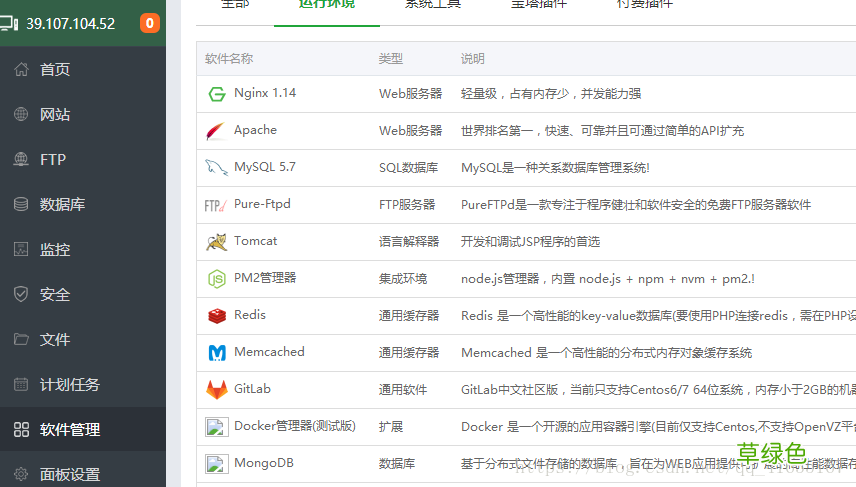Click the 语言解释器 type cell
This screenshot has width=856, height=487.
click(x=409, y=242)
